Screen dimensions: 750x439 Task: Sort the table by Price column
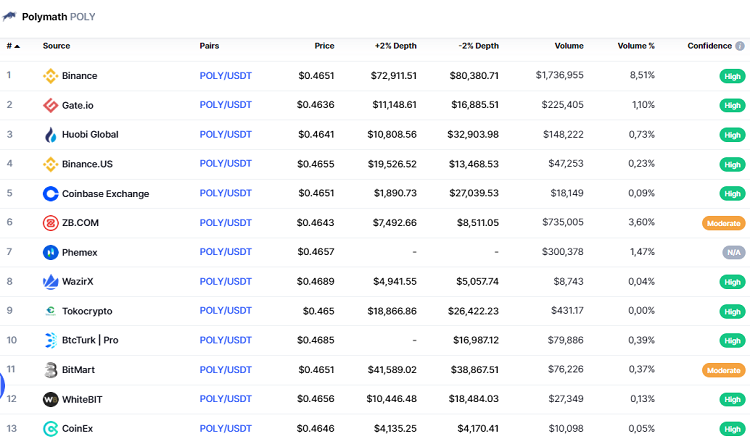(324, 46)
